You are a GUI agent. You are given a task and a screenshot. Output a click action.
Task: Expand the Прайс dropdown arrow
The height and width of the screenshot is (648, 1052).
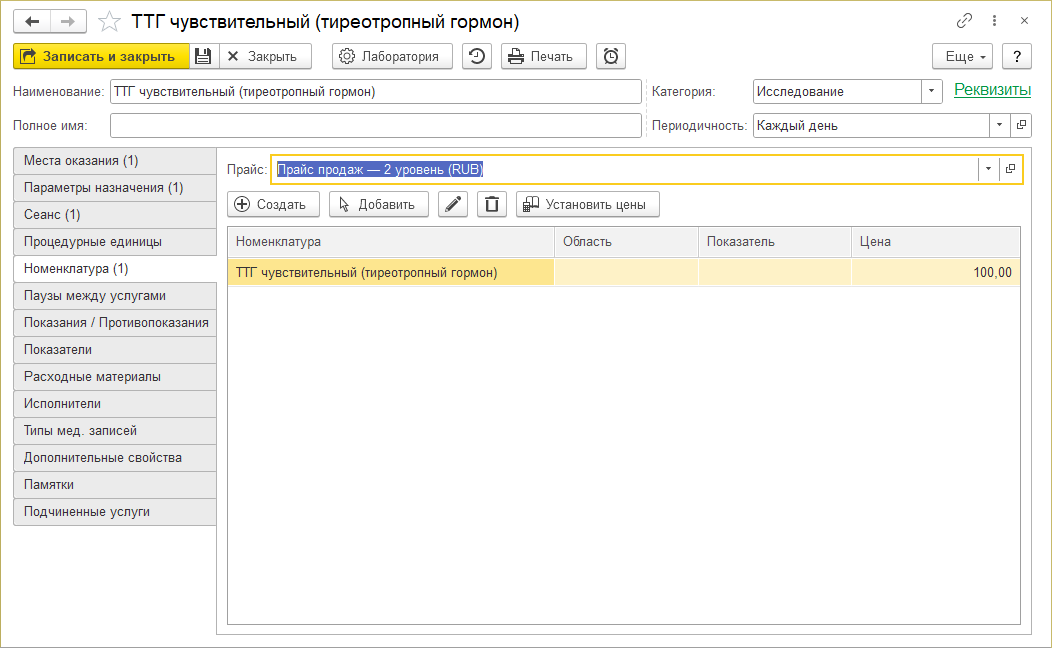click(x=988, y=169)
